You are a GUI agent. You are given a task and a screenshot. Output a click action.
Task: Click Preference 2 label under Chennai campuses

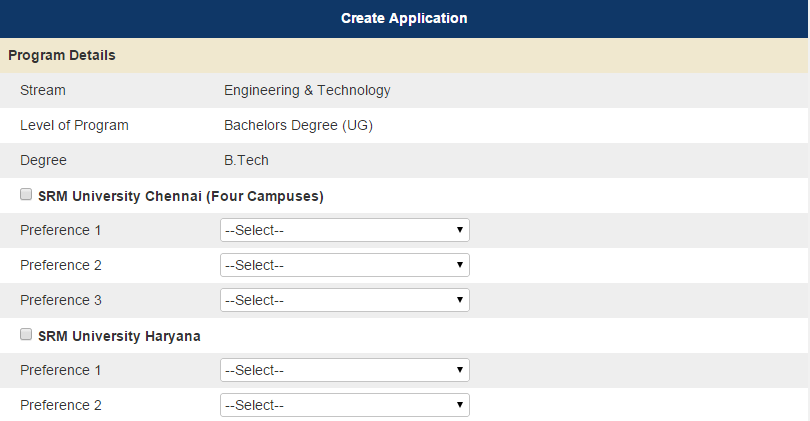click(61, 265)
